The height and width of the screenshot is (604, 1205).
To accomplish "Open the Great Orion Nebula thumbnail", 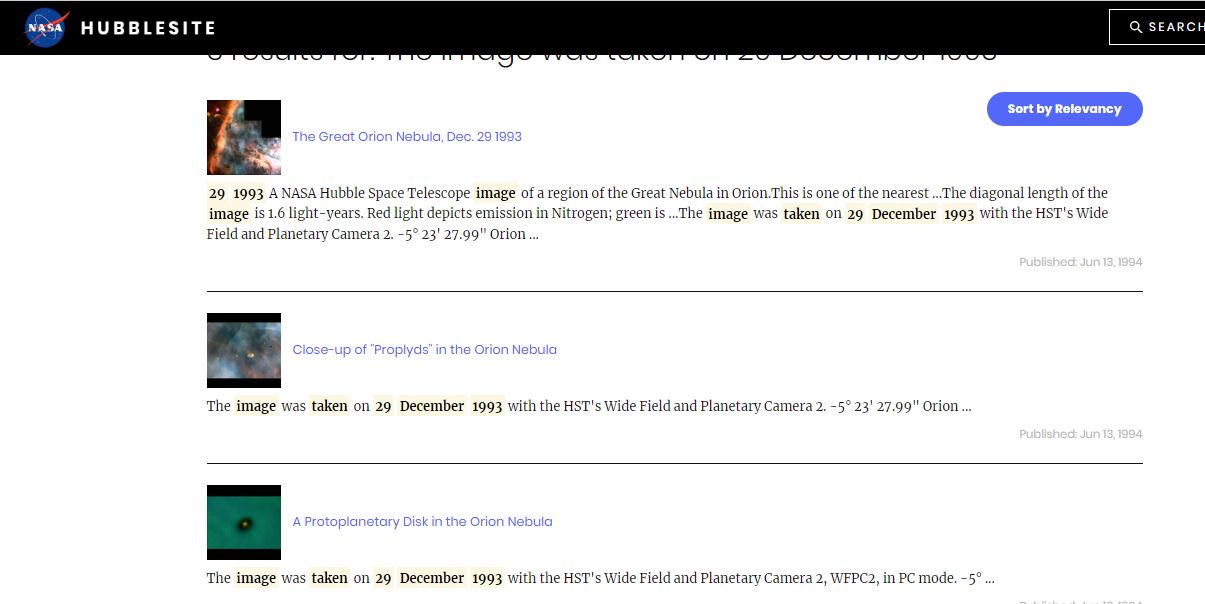I will click(243, 137).
